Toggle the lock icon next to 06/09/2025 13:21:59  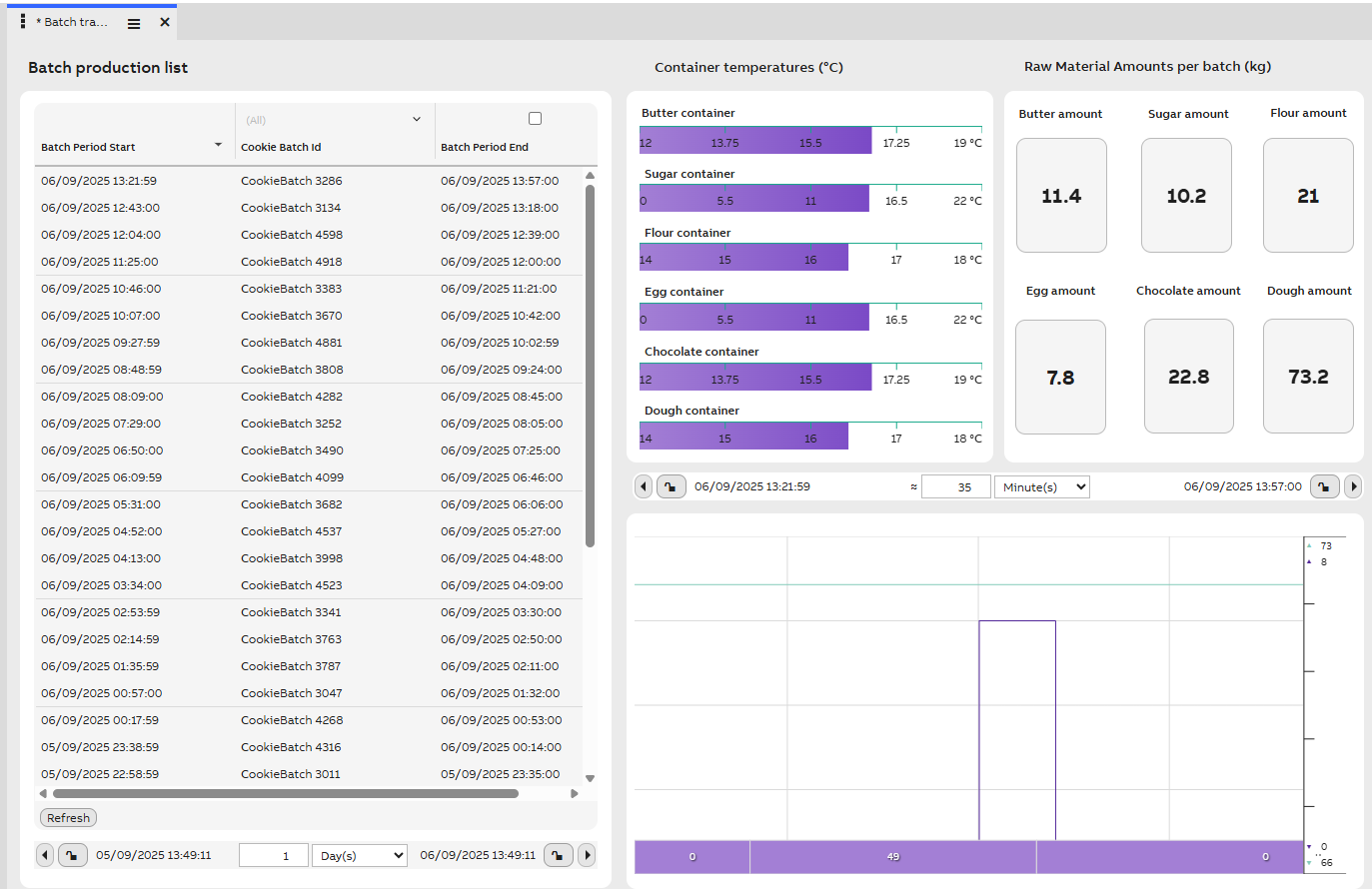(671, 486)
